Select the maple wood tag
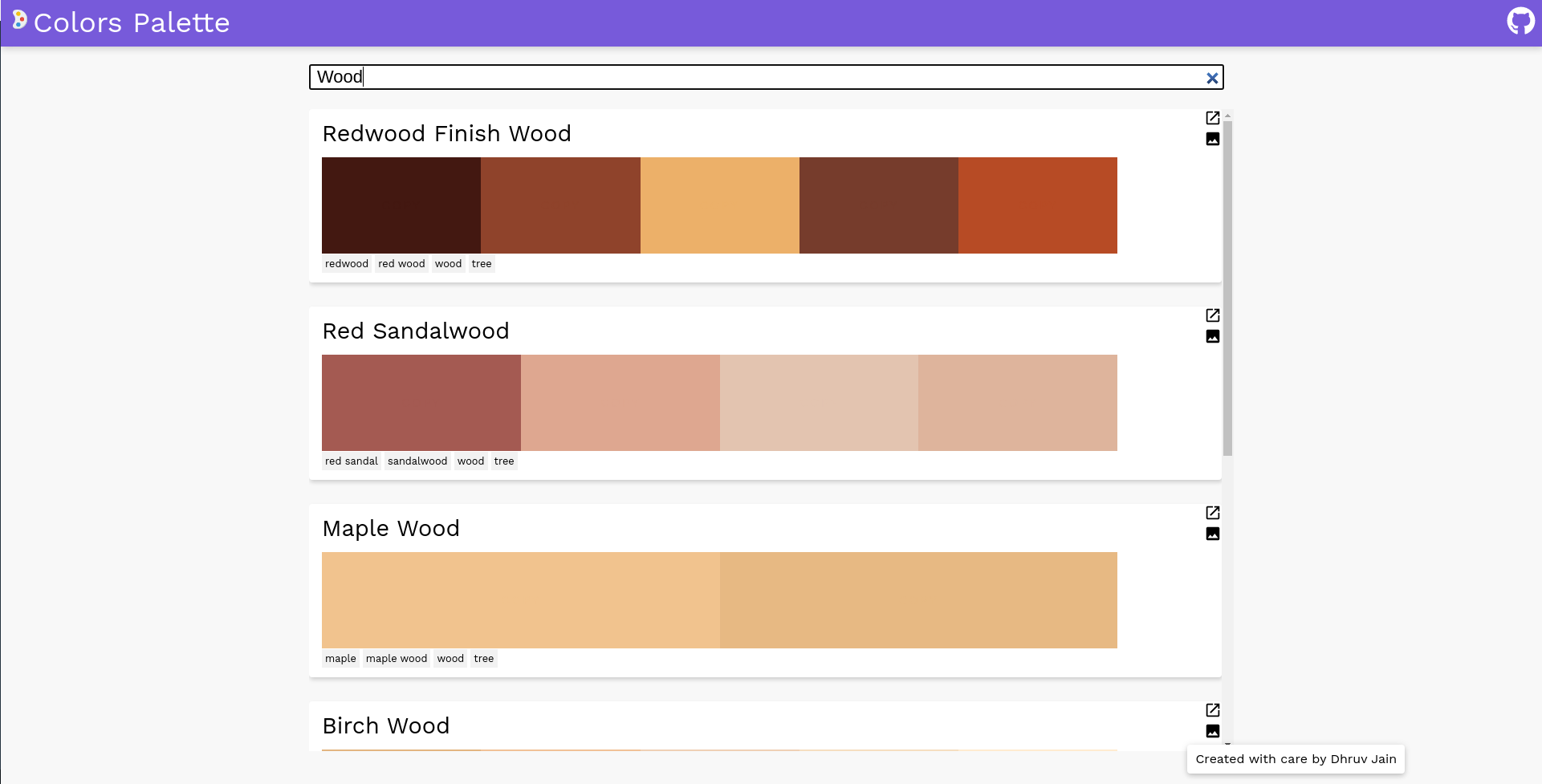This screenshot has height=784, width=1542. pos(396,658)
